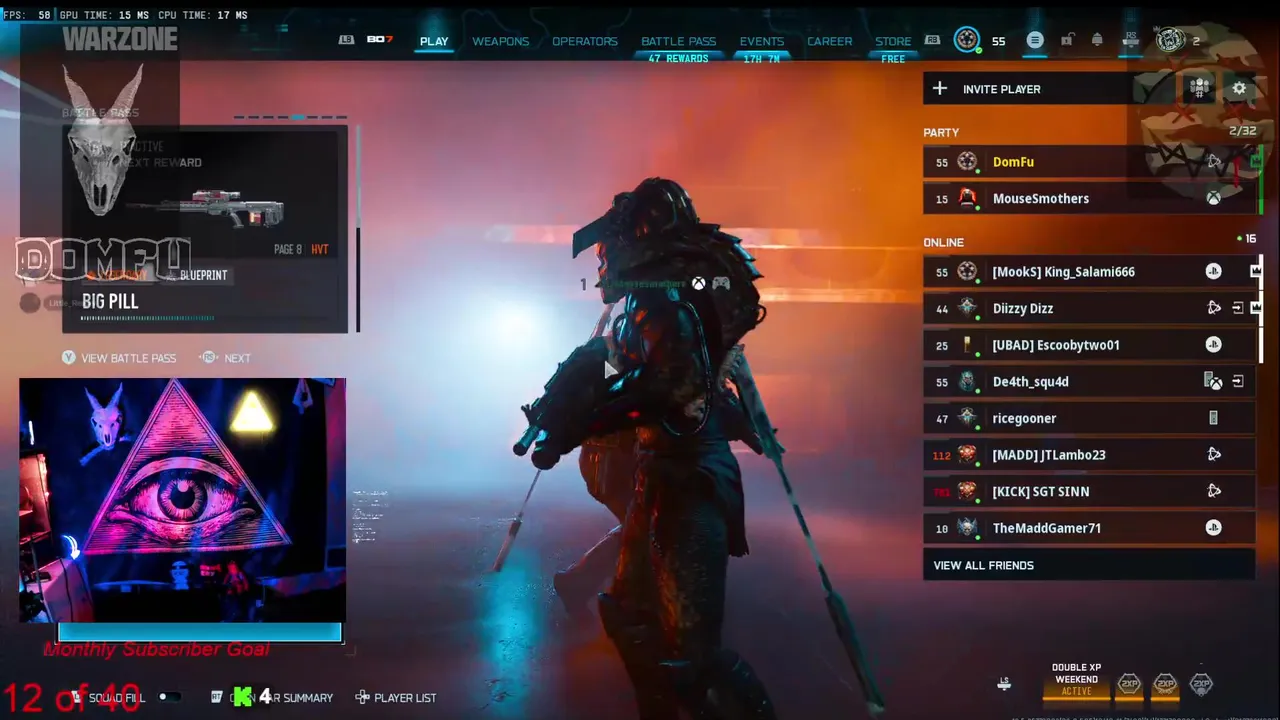Click the party privacy lock icon

(x=1067, y=40)
